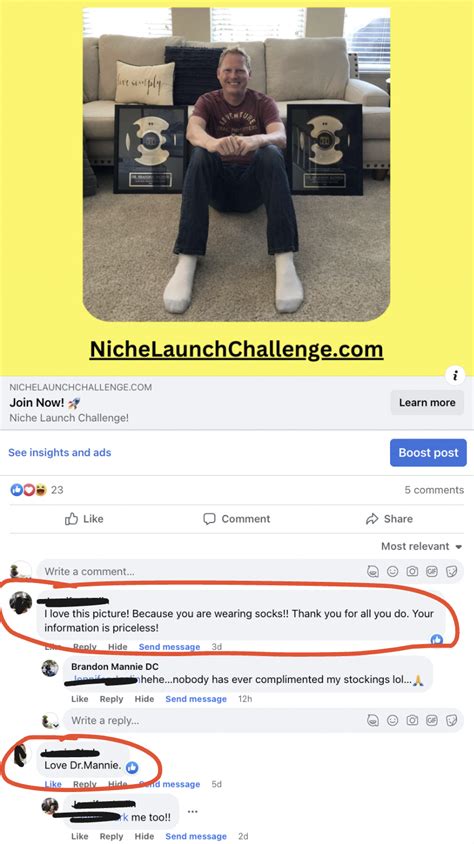Image resolution: width=474 pixels, height=844 pixels.
Task: Open emoji picker in Write a reply field
Action: pos(393,720)
